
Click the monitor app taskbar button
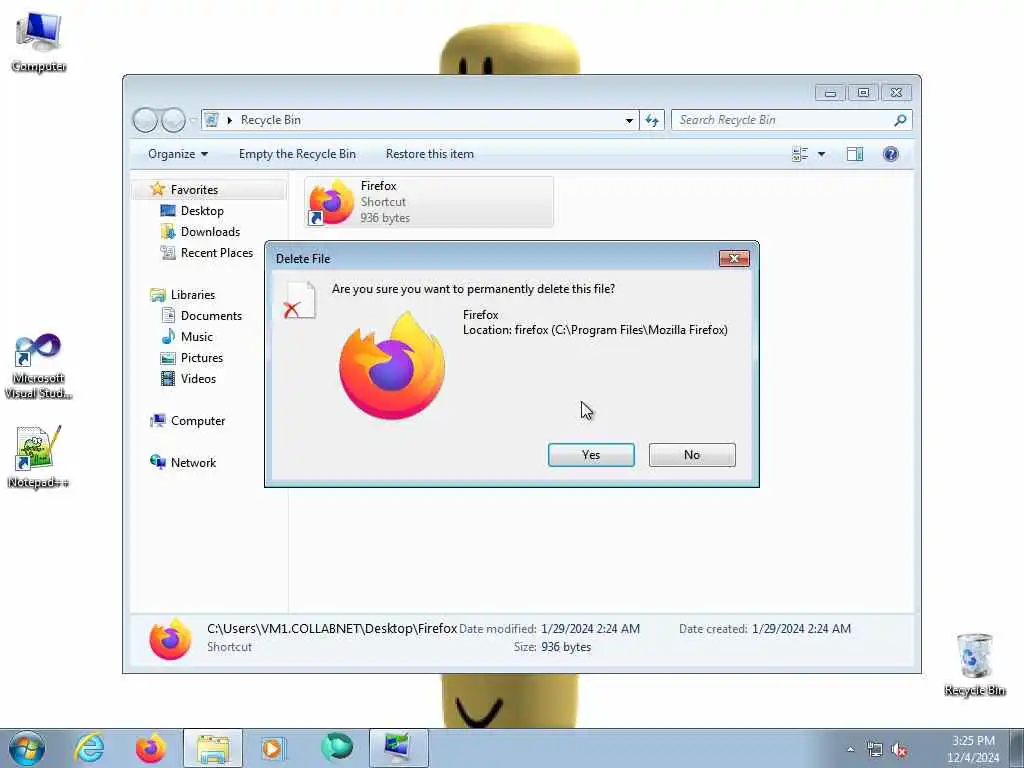click(x=398, y=748)
